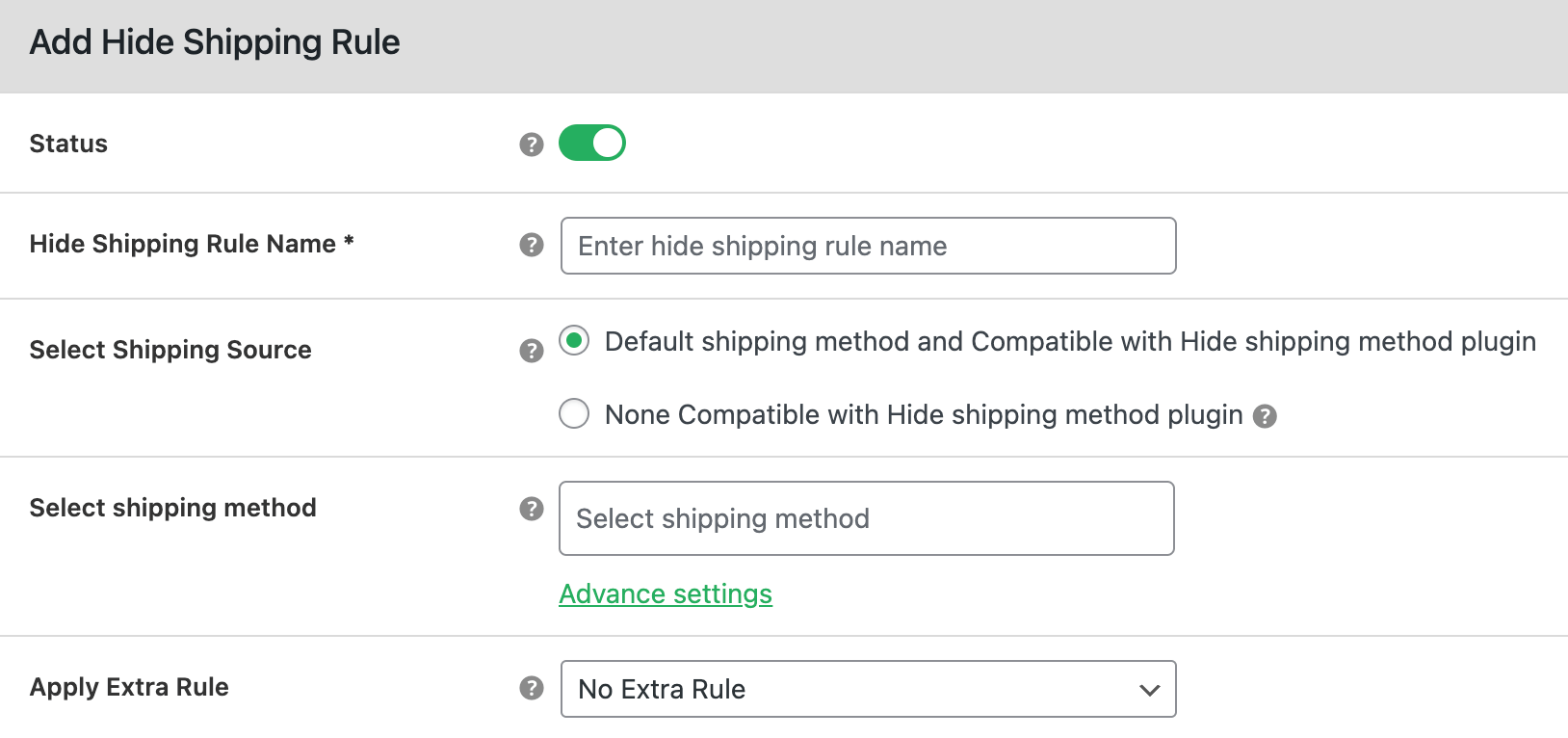The width and height of the screenshot is (1568, 738).
Task: Select Default shipping method and Compatible option
Action: coord(574,341)
